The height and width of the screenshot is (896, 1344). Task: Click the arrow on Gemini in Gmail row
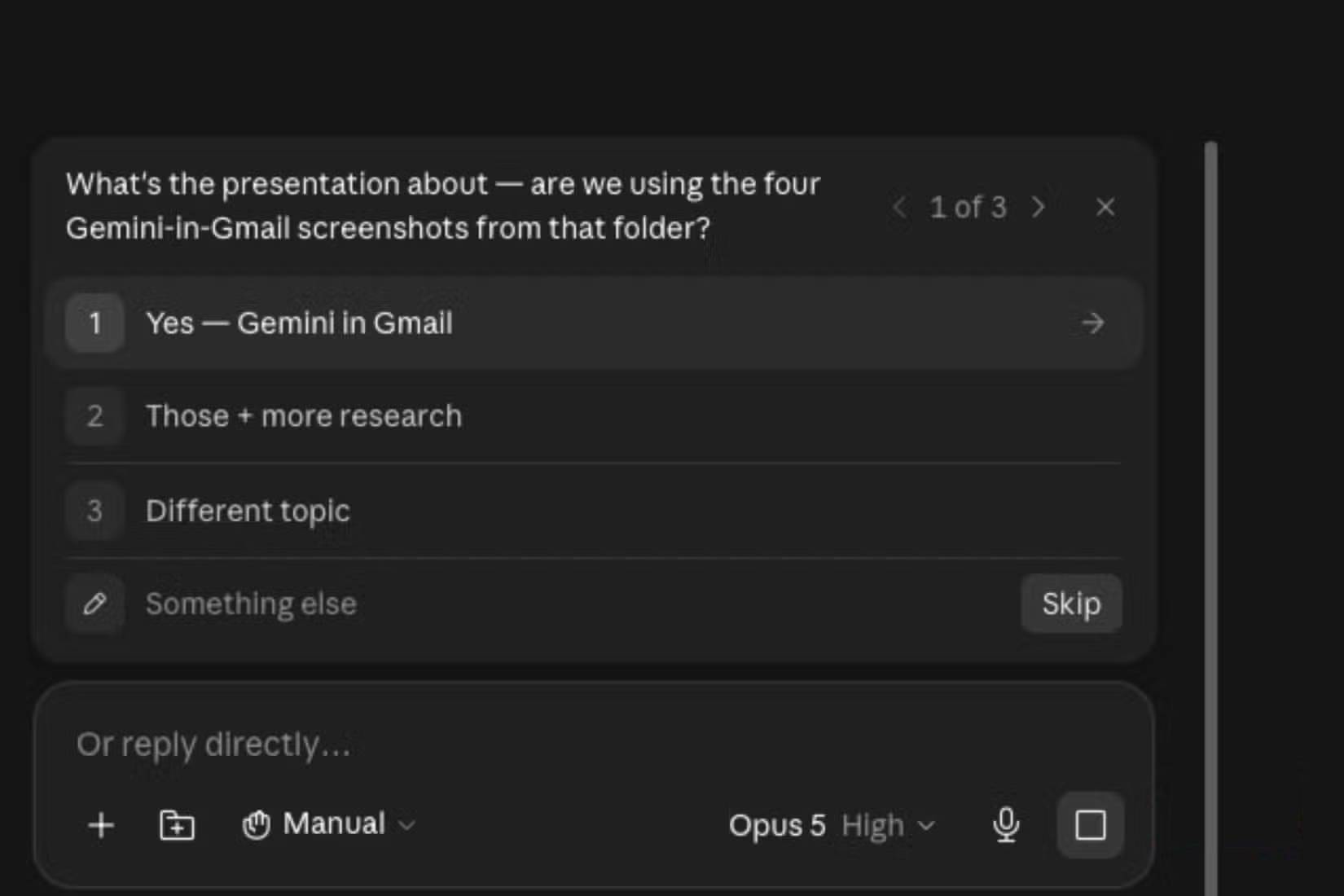(1092, 323)
